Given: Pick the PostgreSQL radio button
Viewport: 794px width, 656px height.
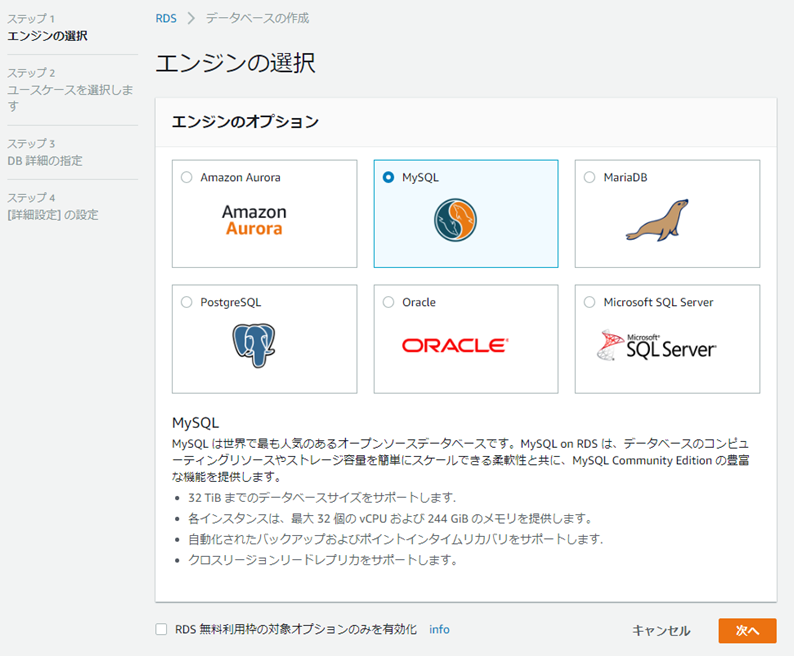Looking at the screenshot, I should tap(187, 302).
